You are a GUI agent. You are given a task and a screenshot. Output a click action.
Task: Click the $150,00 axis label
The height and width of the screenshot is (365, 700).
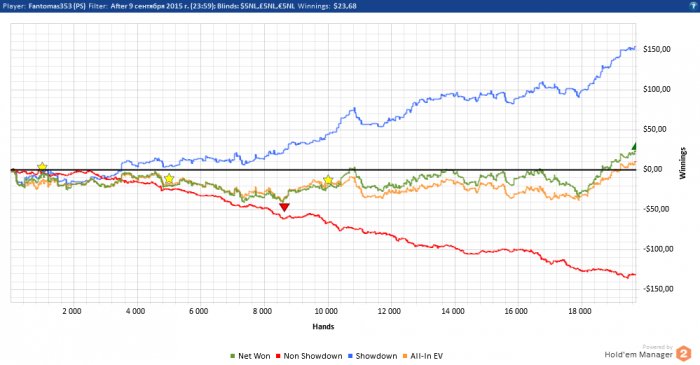(x=657, y=50)
